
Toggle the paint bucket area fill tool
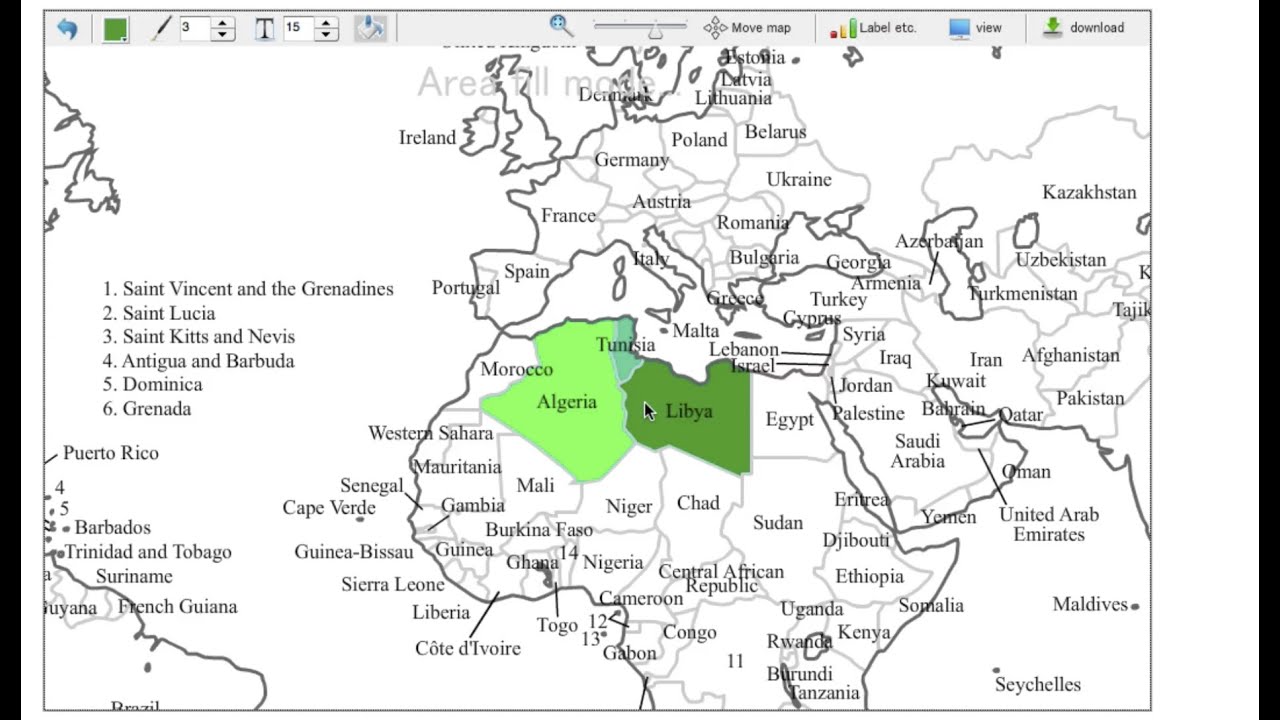pos(370,28)
